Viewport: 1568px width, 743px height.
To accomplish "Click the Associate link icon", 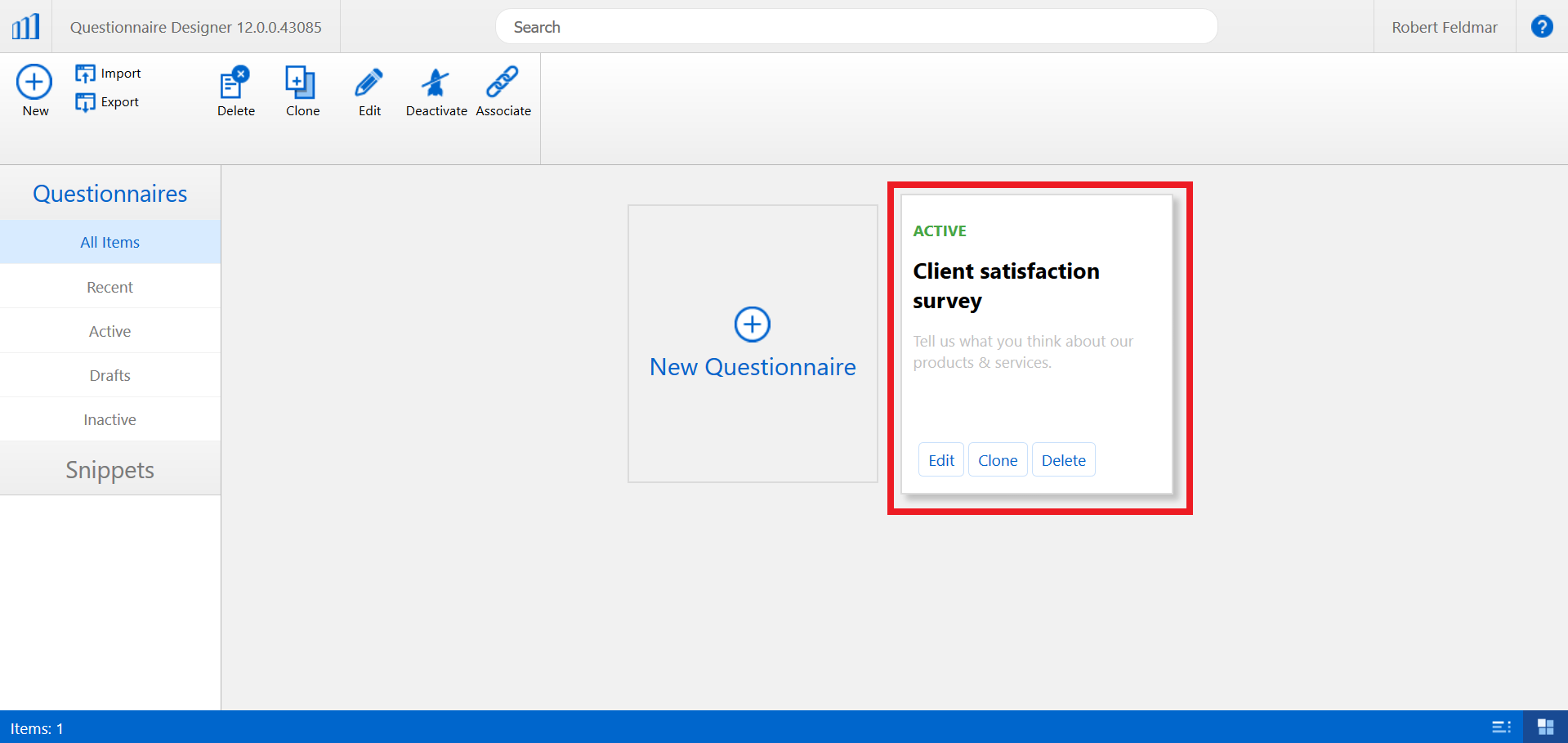I will [x=503, y=83].
